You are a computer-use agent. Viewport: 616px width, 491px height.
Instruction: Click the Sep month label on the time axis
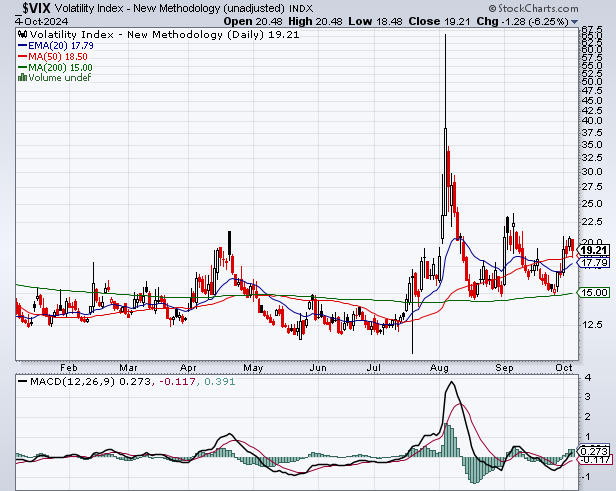click(504, 368)
